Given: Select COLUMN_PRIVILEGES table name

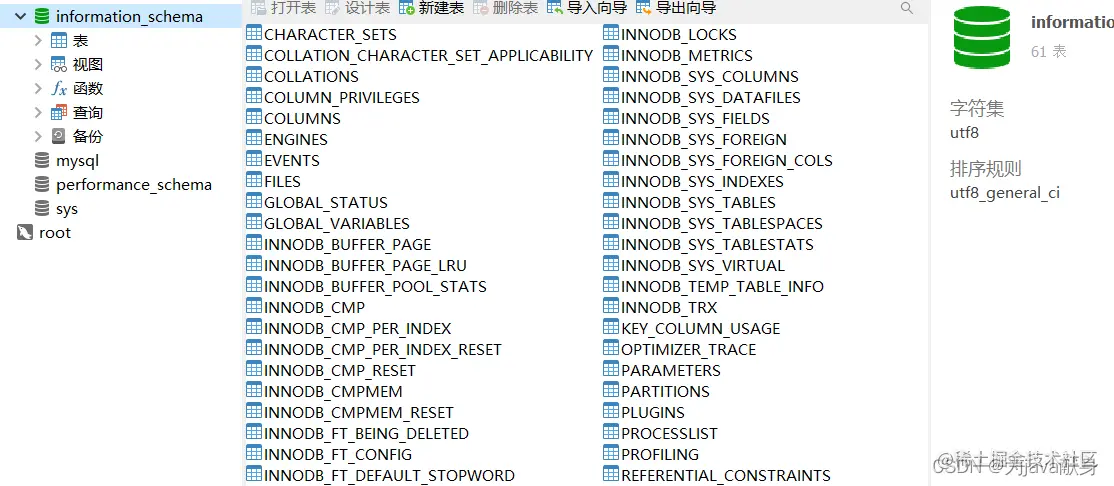Looking at the screenshot, I should [x=342, y=97].
